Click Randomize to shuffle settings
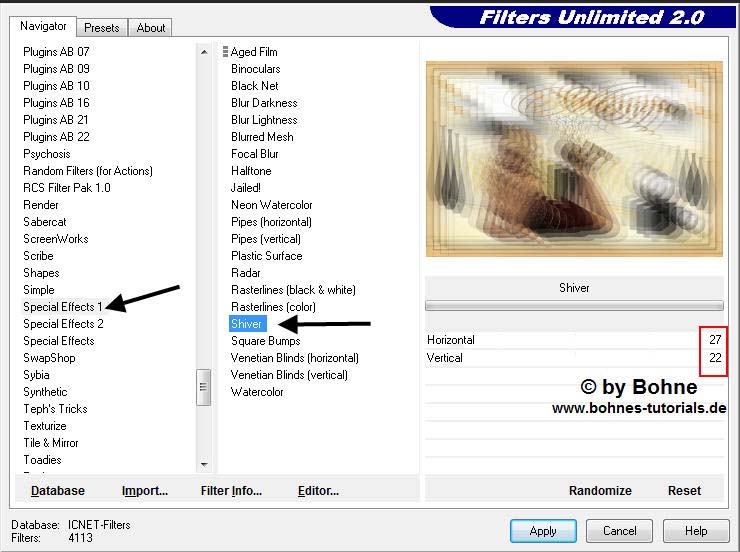740x552 pixels. click(x=600, y=491)
